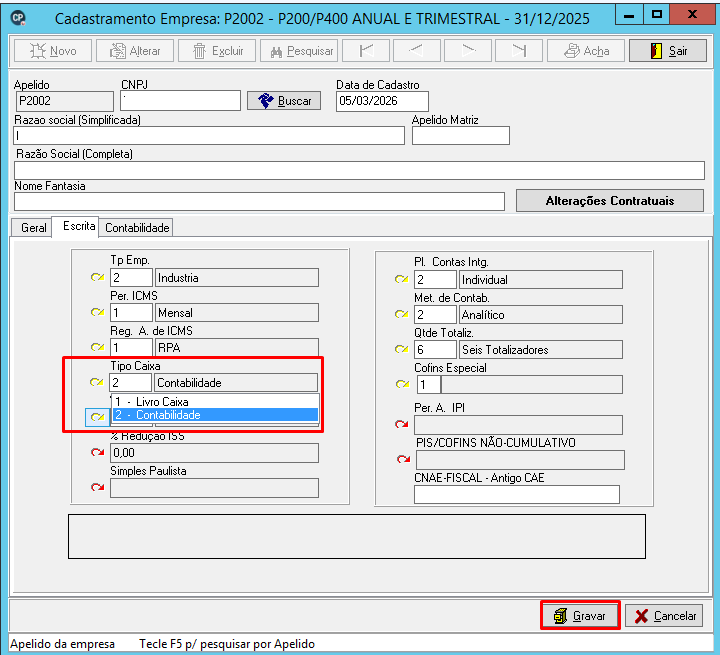The image size is (720, 655).
Task: Select '2 - Contabilidade' list option
Action: pos(215,415)
